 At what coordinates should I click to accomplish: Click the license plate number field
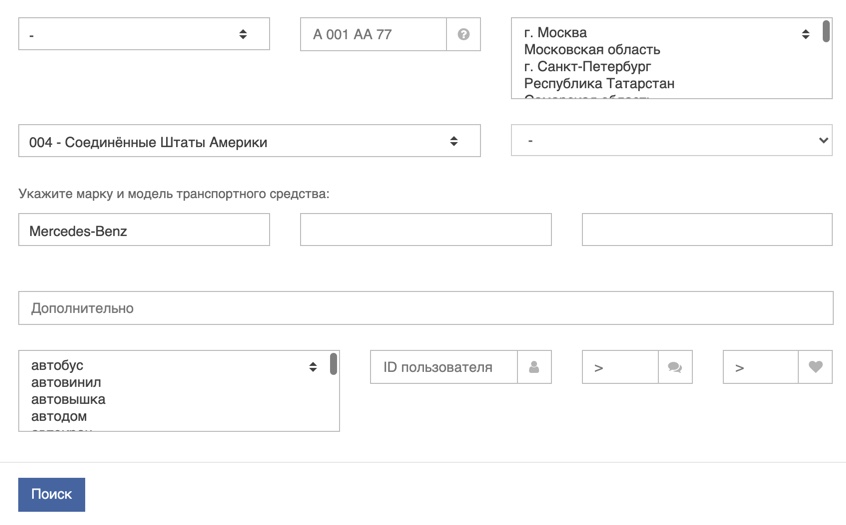click(373, 34)
